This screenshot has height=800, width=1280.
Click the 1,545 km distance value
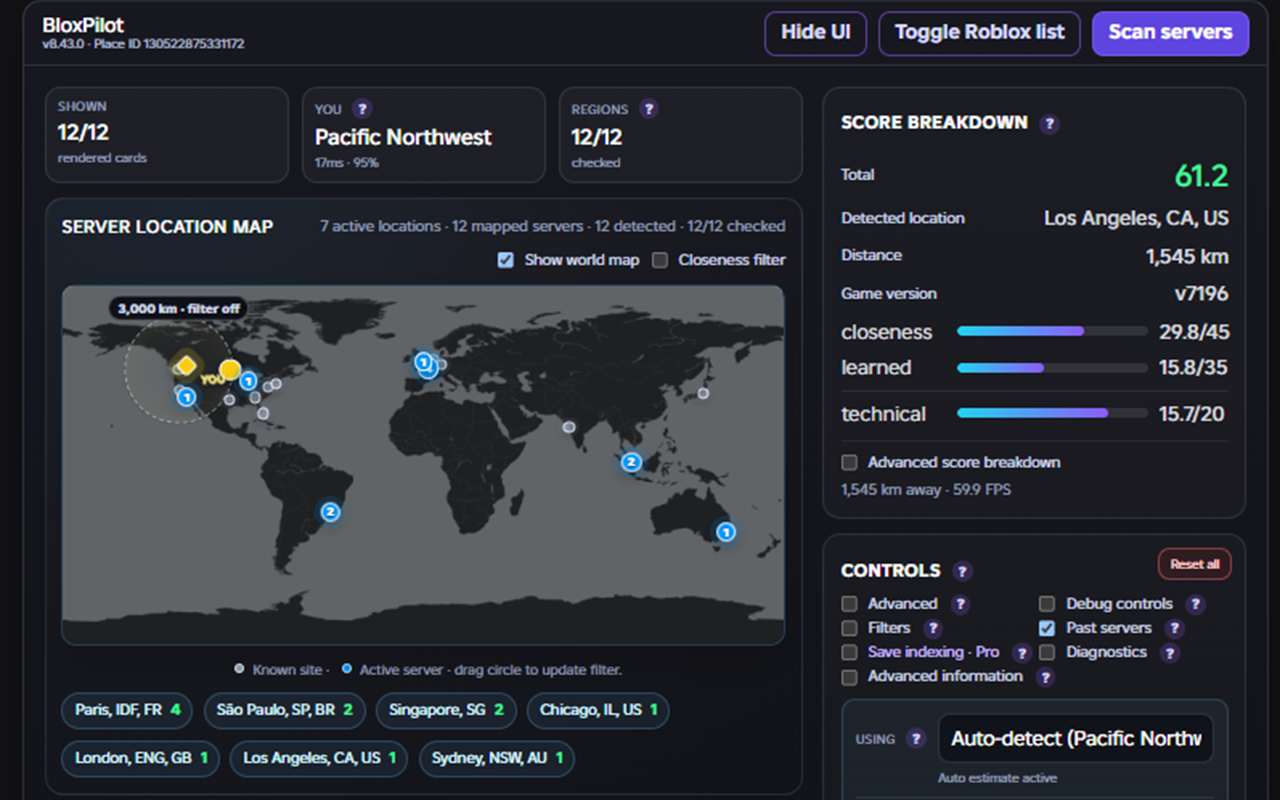(1187, 257)
